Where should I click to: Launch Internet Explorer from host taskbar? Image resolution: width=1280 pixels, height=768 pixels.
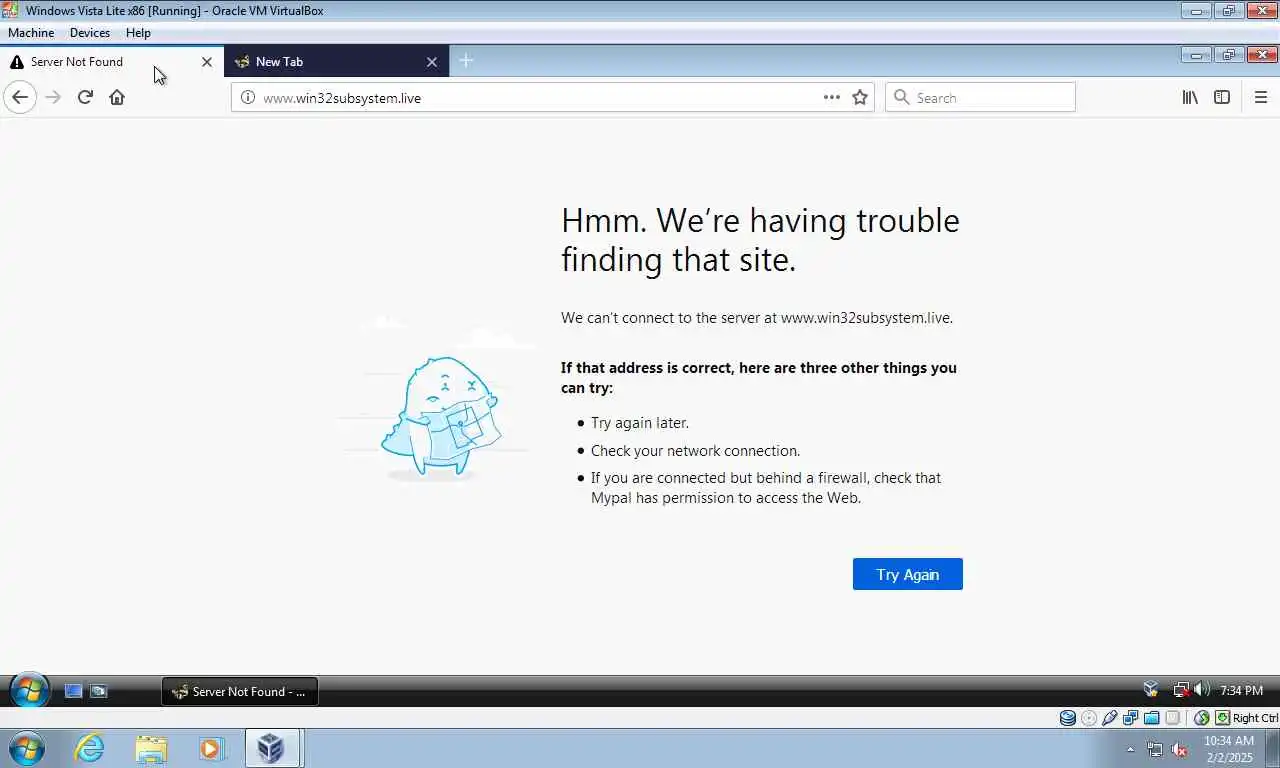89,748
